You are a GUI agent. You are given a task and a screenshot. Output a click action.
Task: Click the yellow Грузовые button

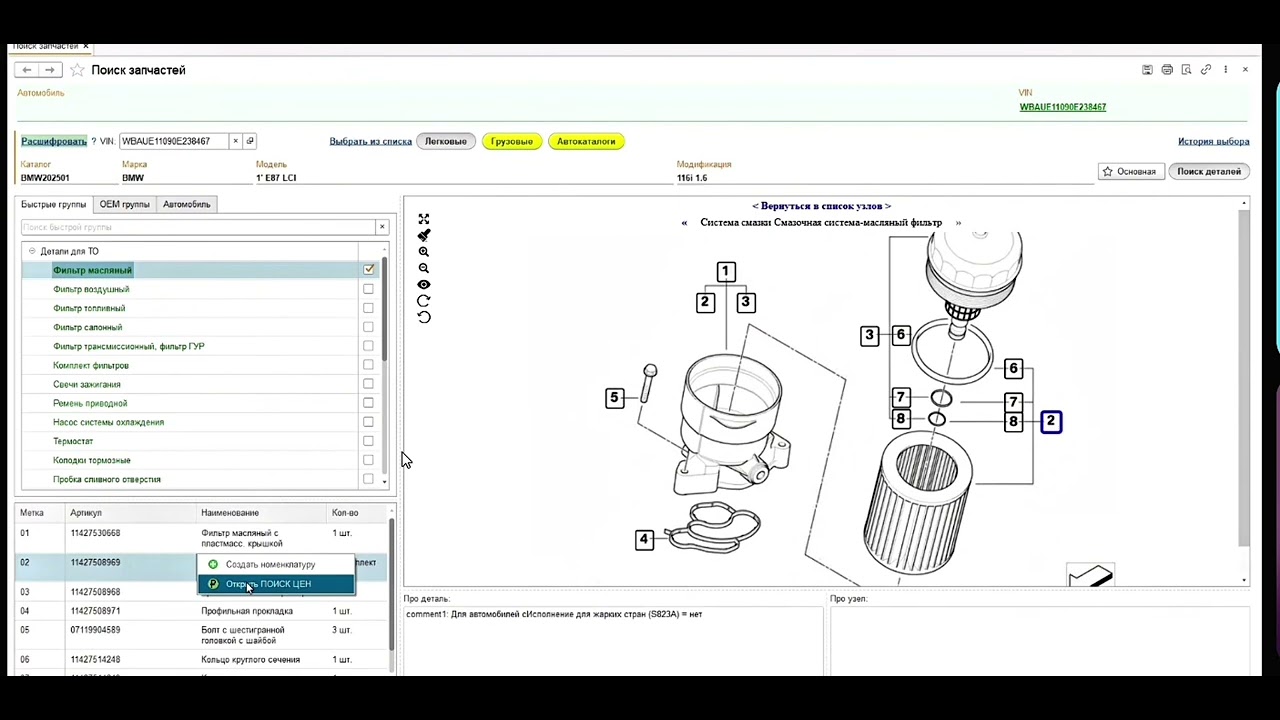[x=512, y=141]
